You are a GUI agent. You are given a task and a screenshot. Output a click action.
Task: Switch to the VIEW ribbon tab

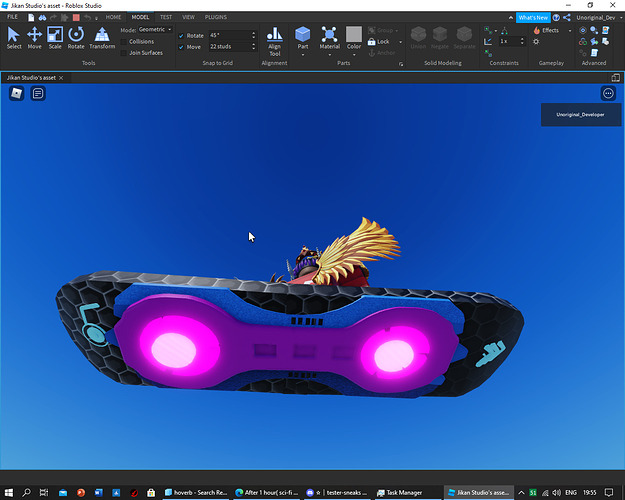coord(189,17)
